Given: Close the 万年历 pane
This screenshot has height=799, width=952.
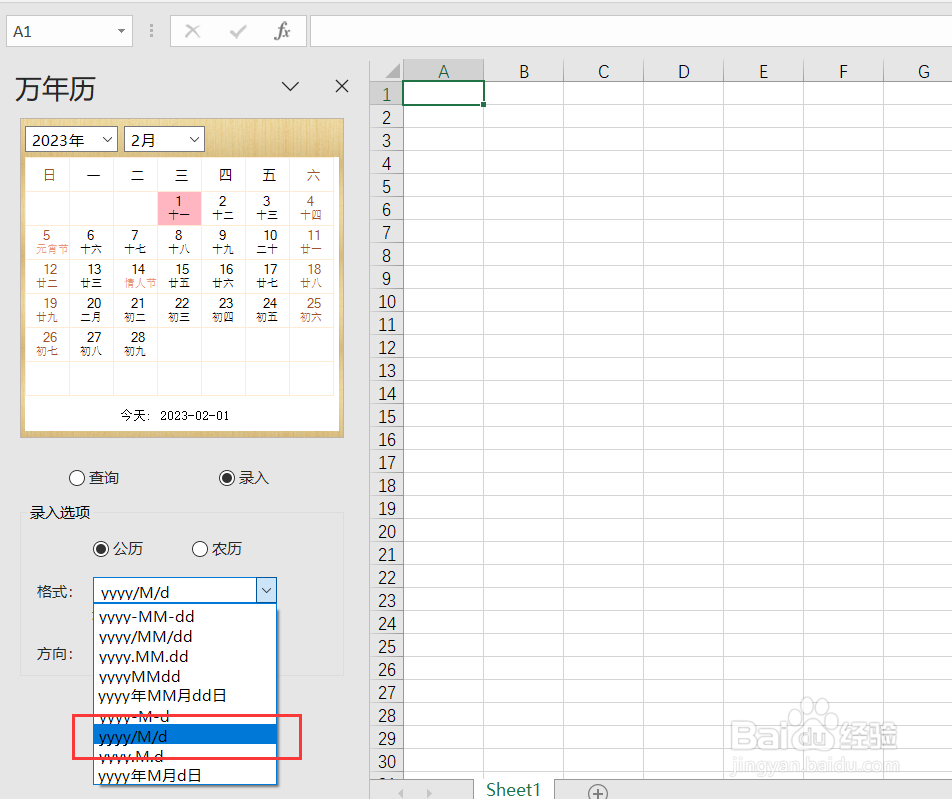Looking at the screenshot, I should click(342, 86).
